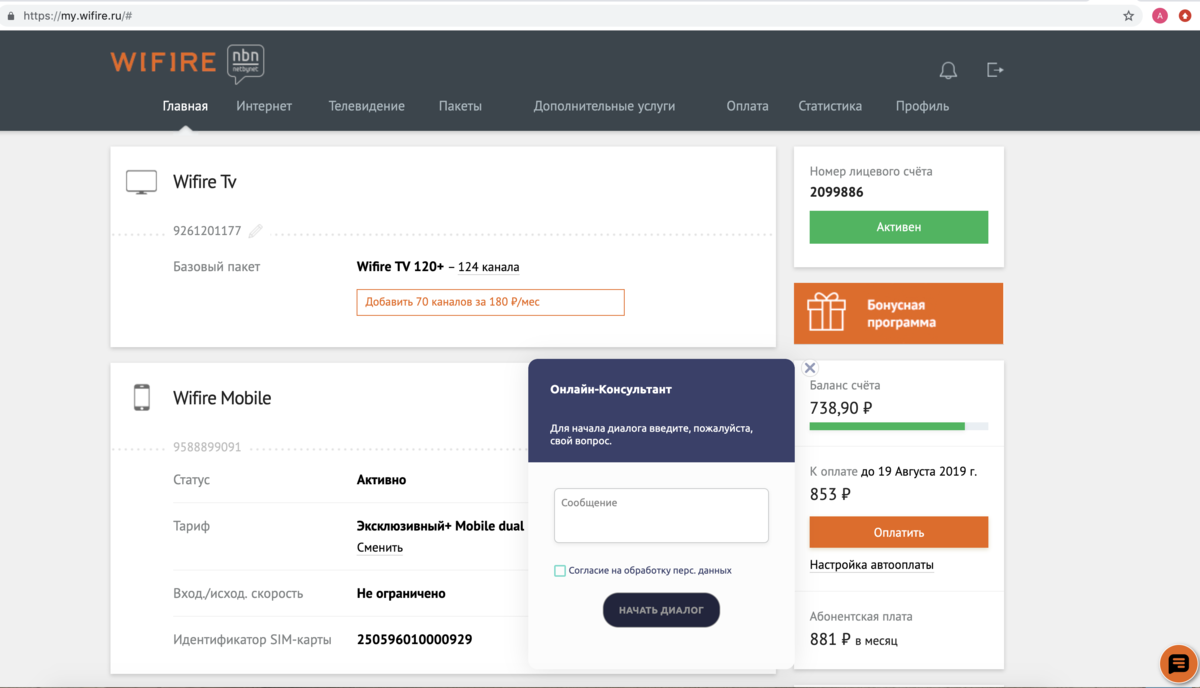The height and width of the screenshot is (688, 1200).
Task: Click mobile number 9588899091
Action: click(x=207, y=448)
